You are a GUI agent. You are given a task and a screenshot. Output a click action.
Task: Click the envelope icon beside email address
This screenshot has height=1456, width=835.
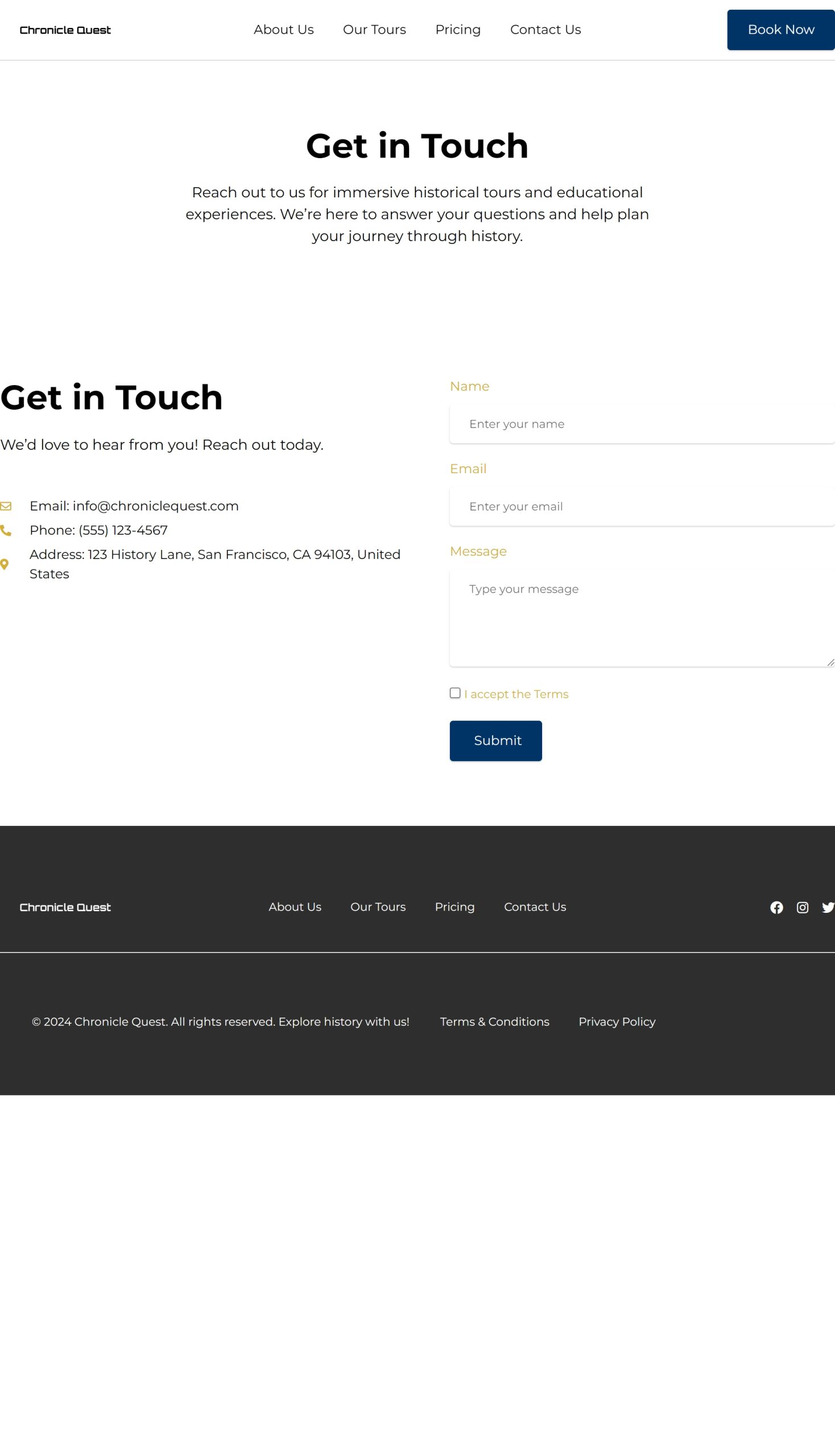coord(6,506)
